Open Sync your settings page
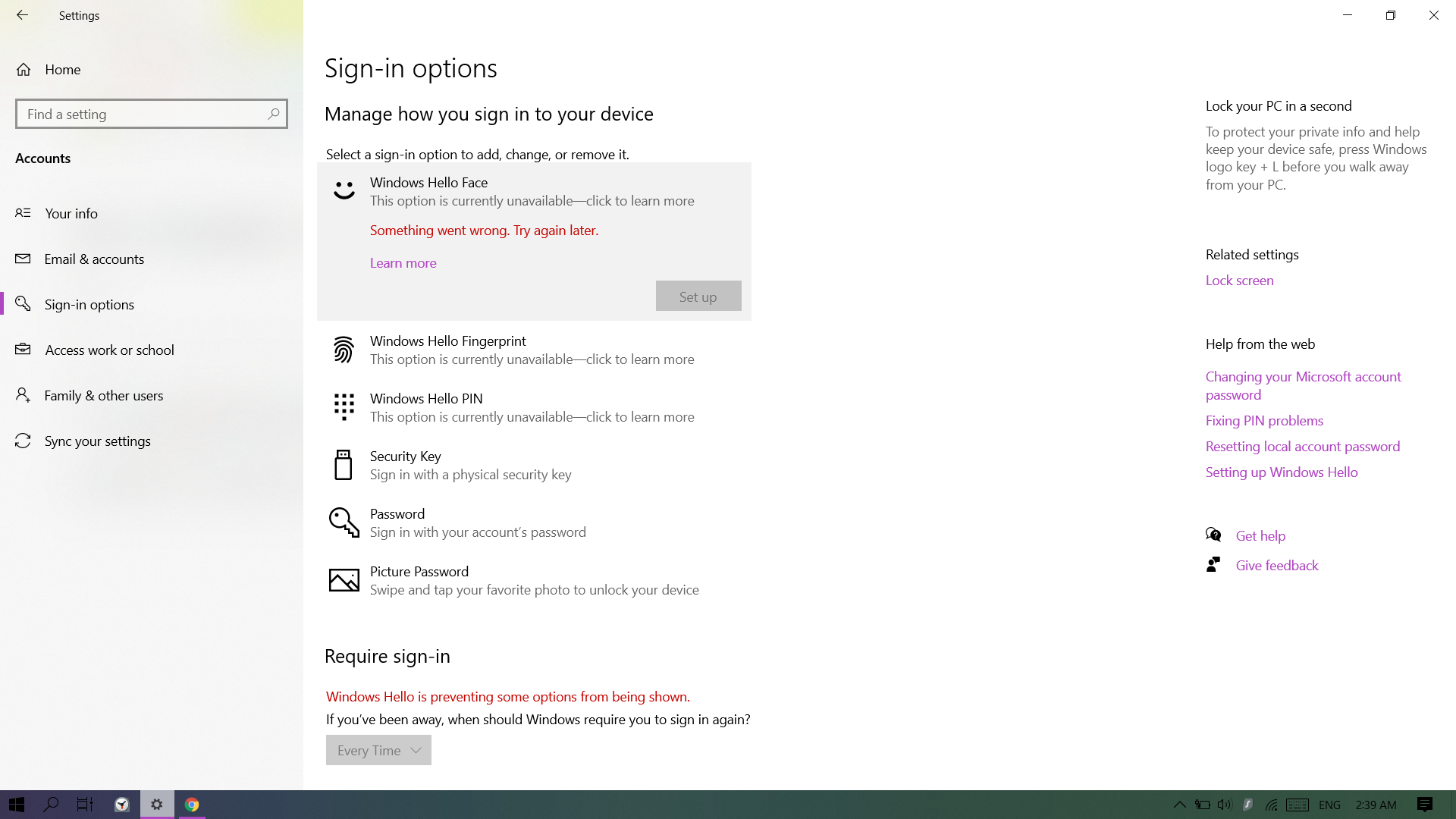 coord(152,441)
